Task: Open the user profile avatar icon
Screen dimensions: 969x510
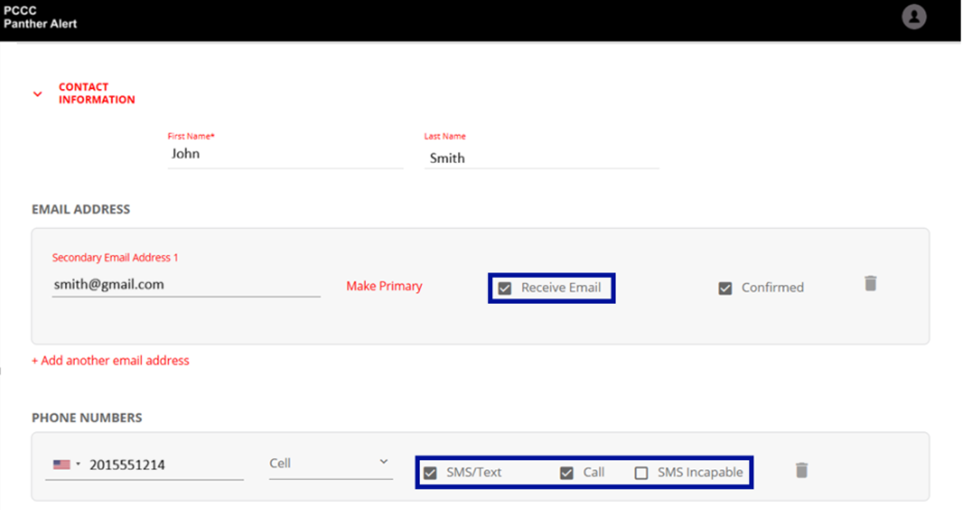Action: coord(913,17)
